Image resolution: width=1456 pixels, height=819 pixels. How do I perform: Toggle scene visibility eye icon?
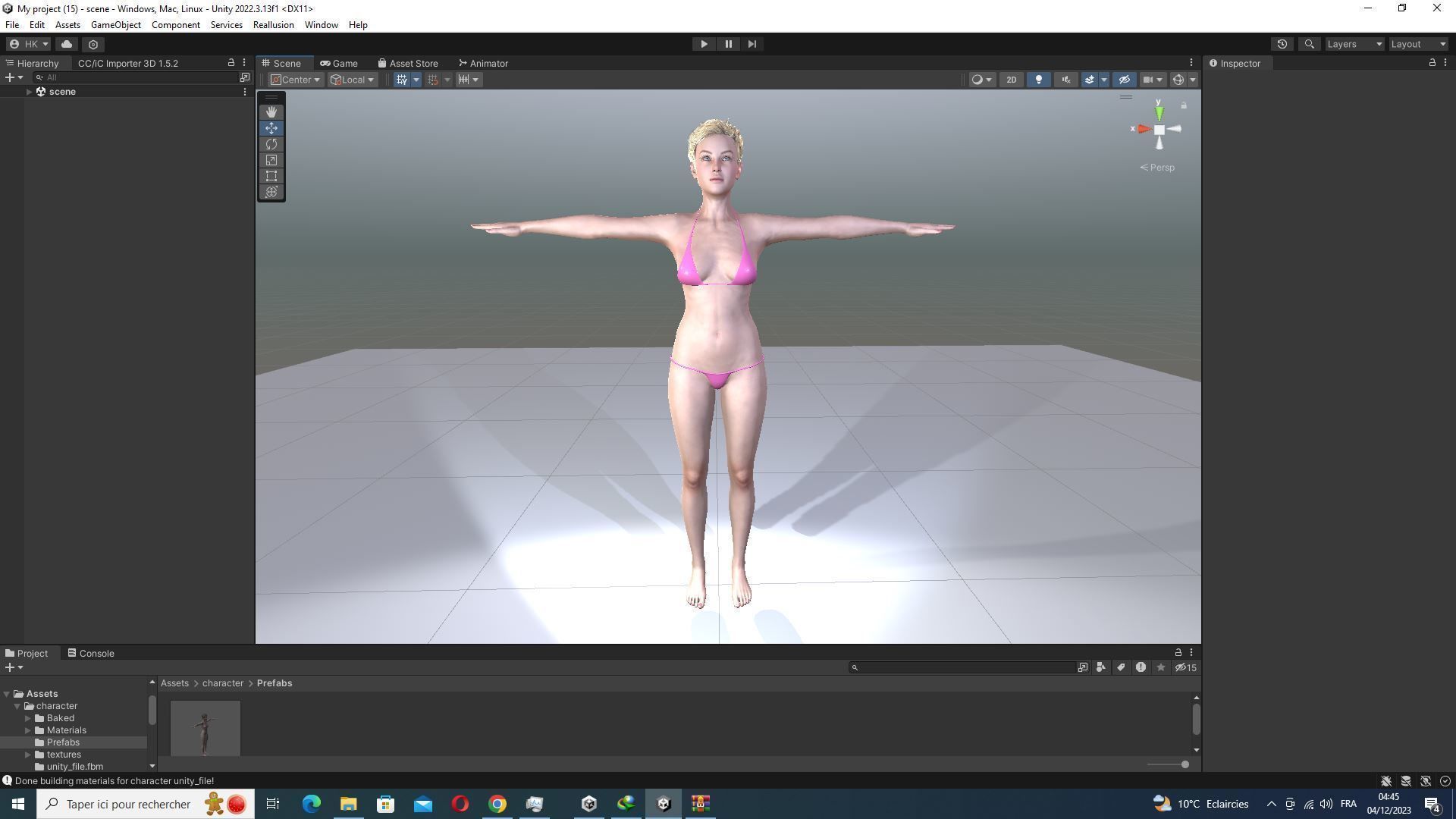coord(1124,80)
